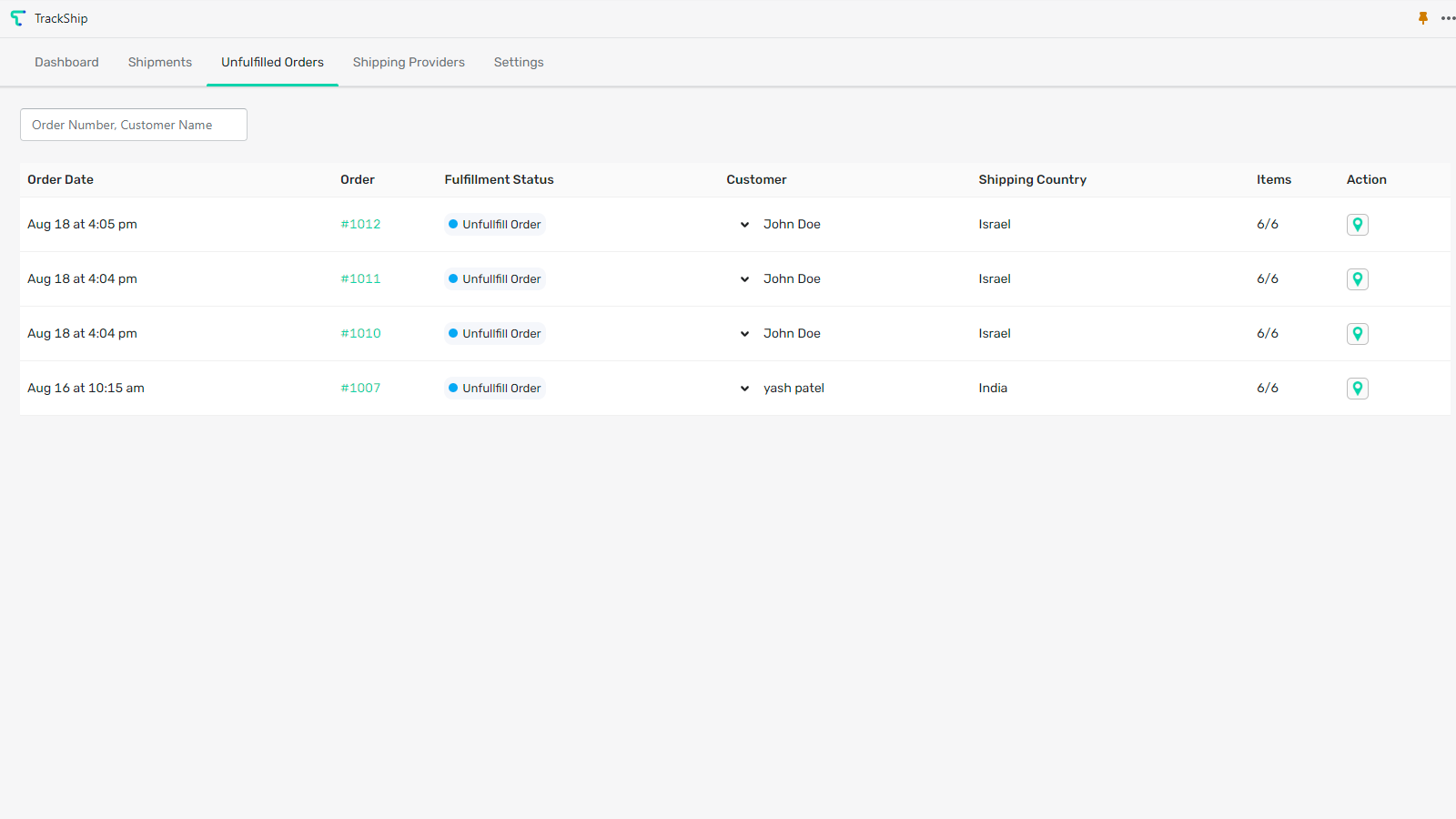The width and height of the screenshot is (1456, 819).
Task: Click the tracking pin icon for order #1007
Action: [1357, 389]
